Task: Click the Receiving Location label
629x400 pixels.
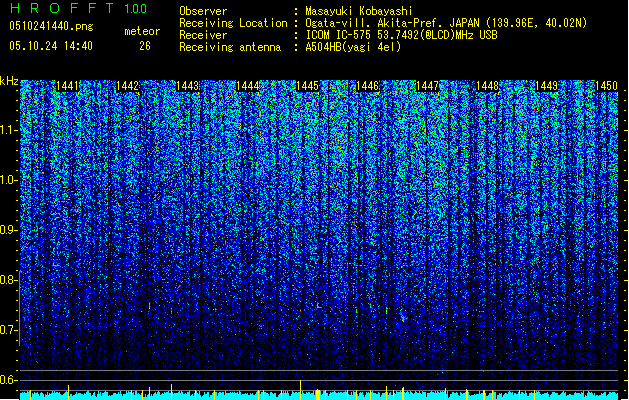Action: [x=233, y=23]
